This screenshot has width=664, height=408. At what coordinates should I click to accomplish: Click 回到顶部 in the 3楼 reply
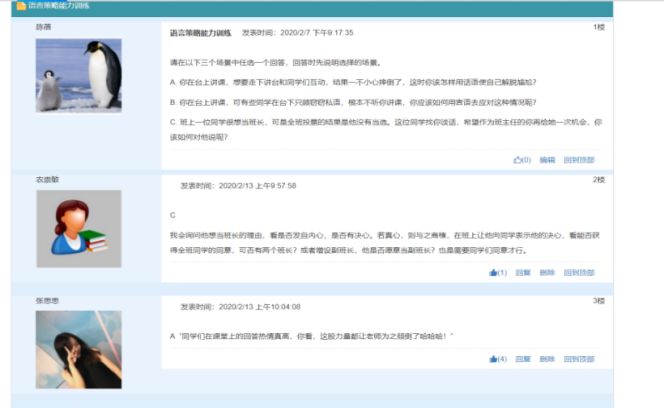point(579,359)
